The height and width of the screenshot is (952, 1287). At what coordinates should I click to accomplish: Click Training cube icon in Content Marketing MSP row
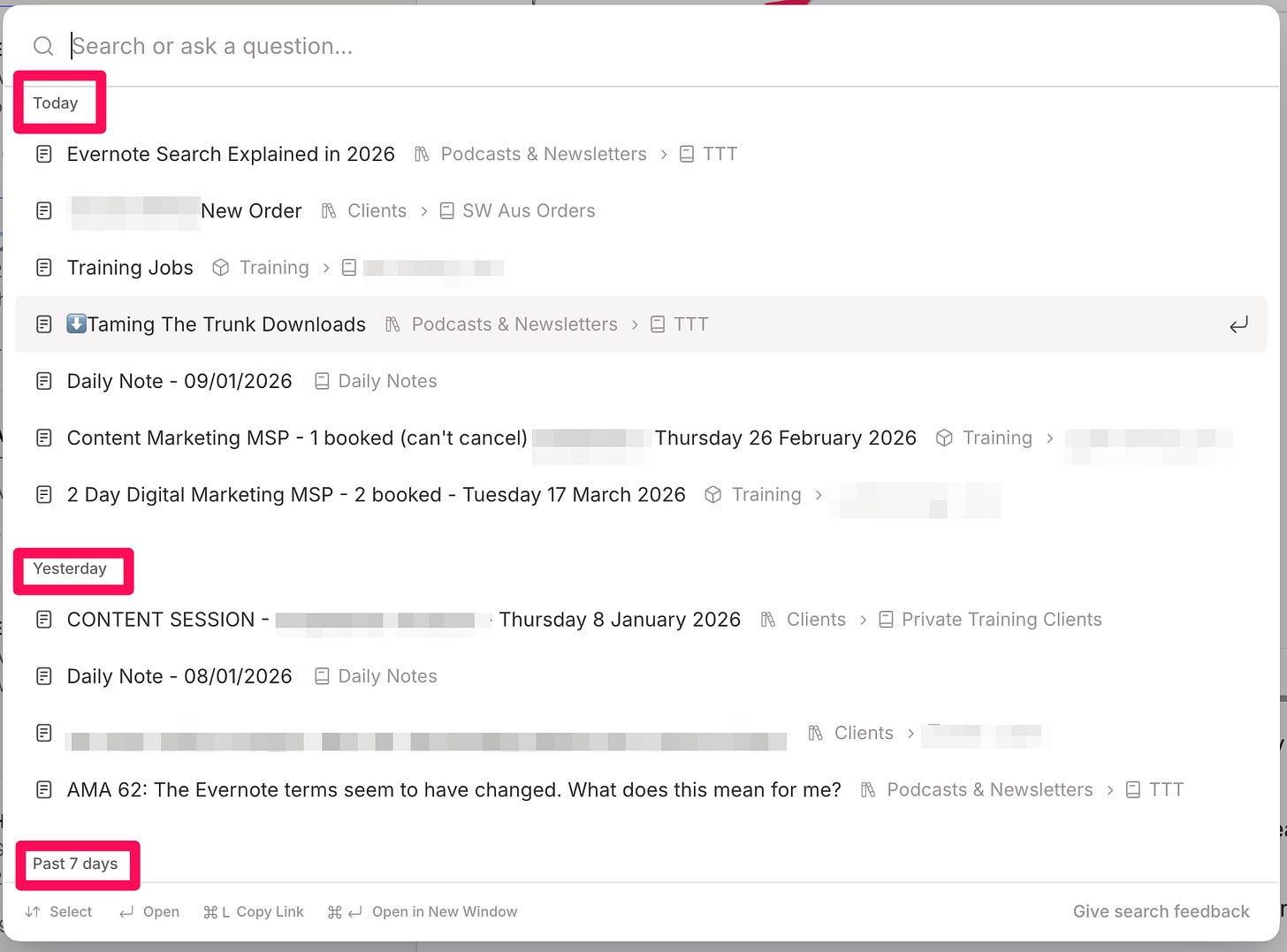[x=944, y=438]
